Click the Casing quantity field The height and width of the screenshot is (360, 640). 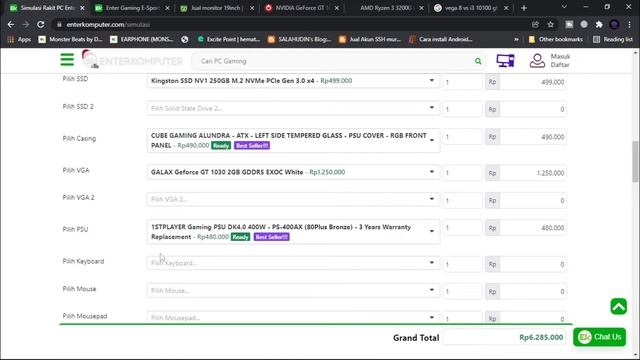pyautogui.click(x=462, y=137)
